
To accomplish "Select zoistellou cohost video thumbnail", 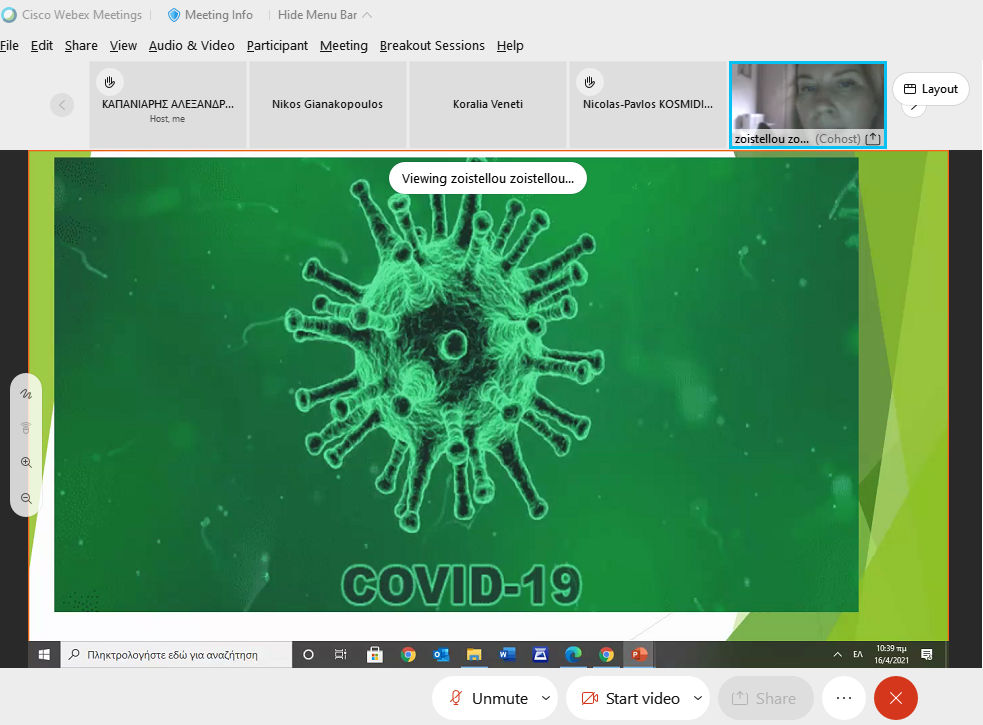I will 807,104.
